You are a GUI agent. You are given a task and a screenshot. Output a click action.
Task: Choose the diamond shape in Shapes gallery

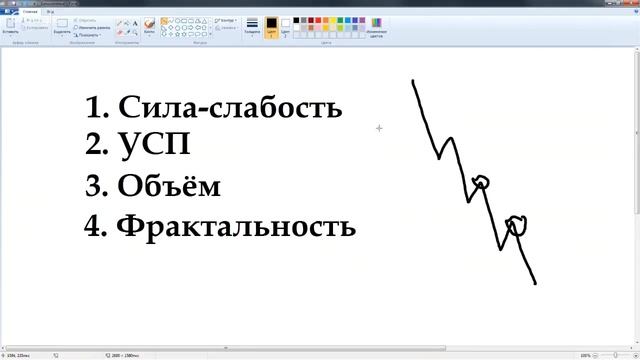(171, 28)
